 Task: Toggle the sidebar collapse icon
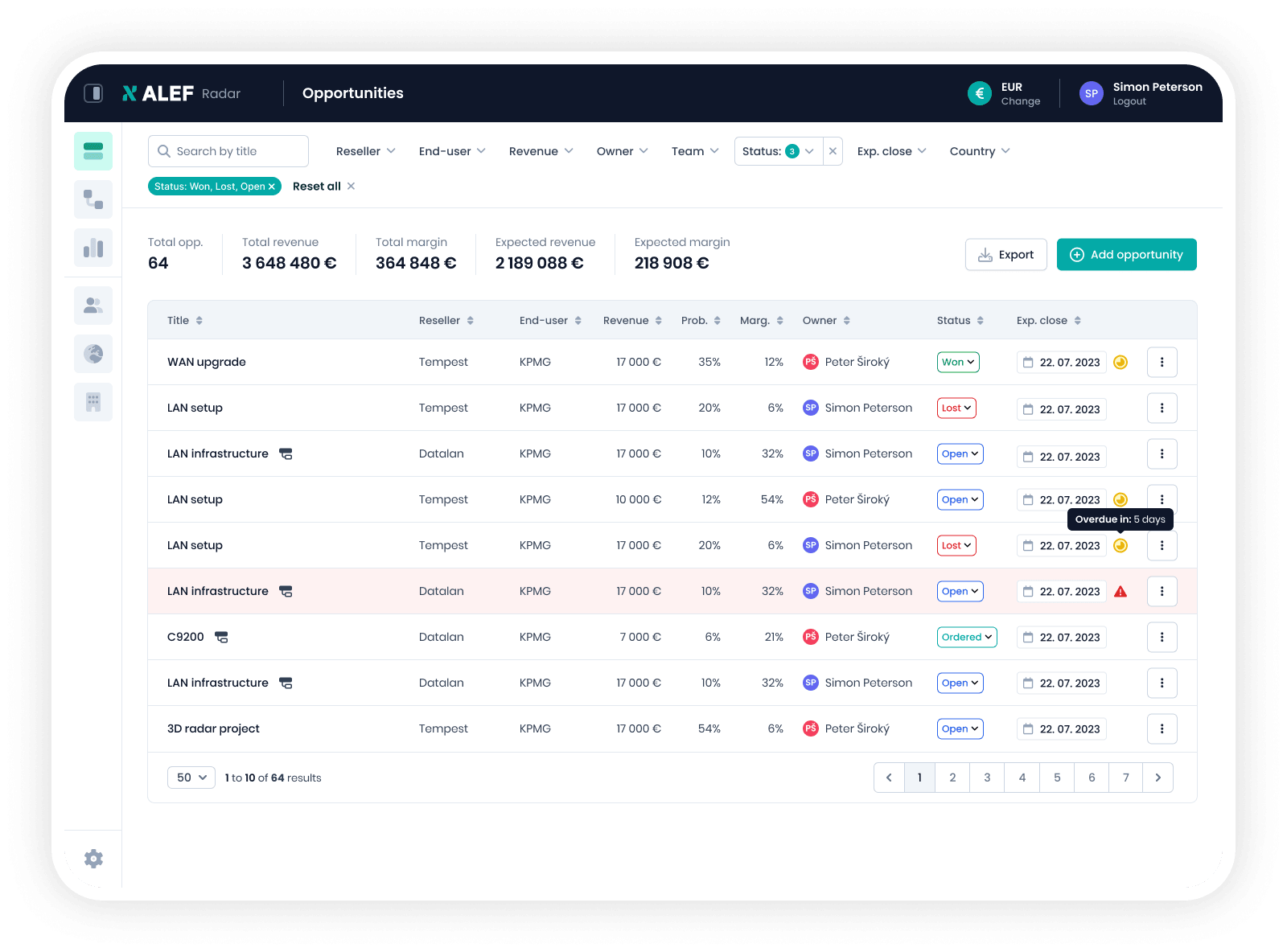click(x=93, y=93)
